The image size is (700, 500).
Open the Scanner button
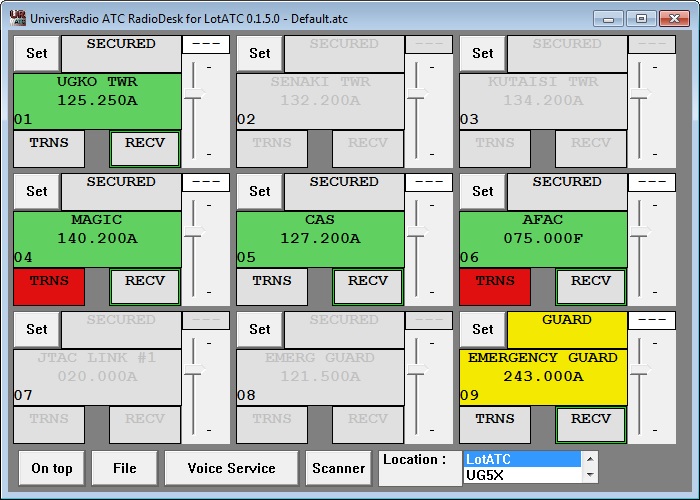point(338,468)
